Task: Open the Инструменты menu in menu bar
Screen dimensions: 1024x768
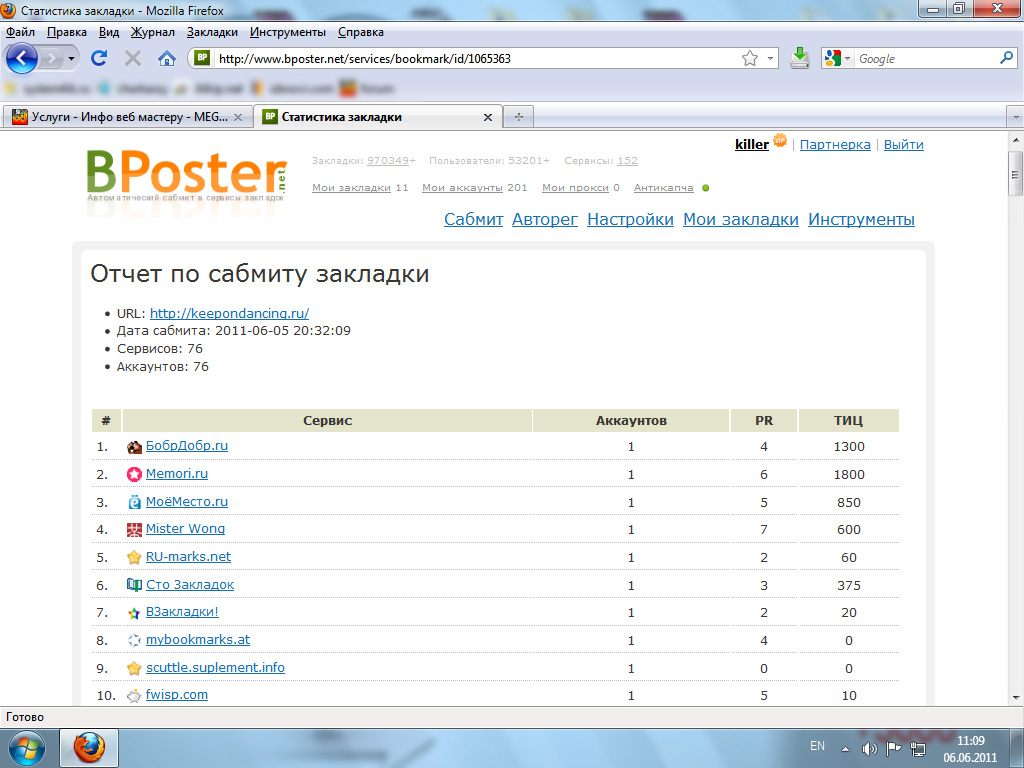Action: tap(287, 32)
